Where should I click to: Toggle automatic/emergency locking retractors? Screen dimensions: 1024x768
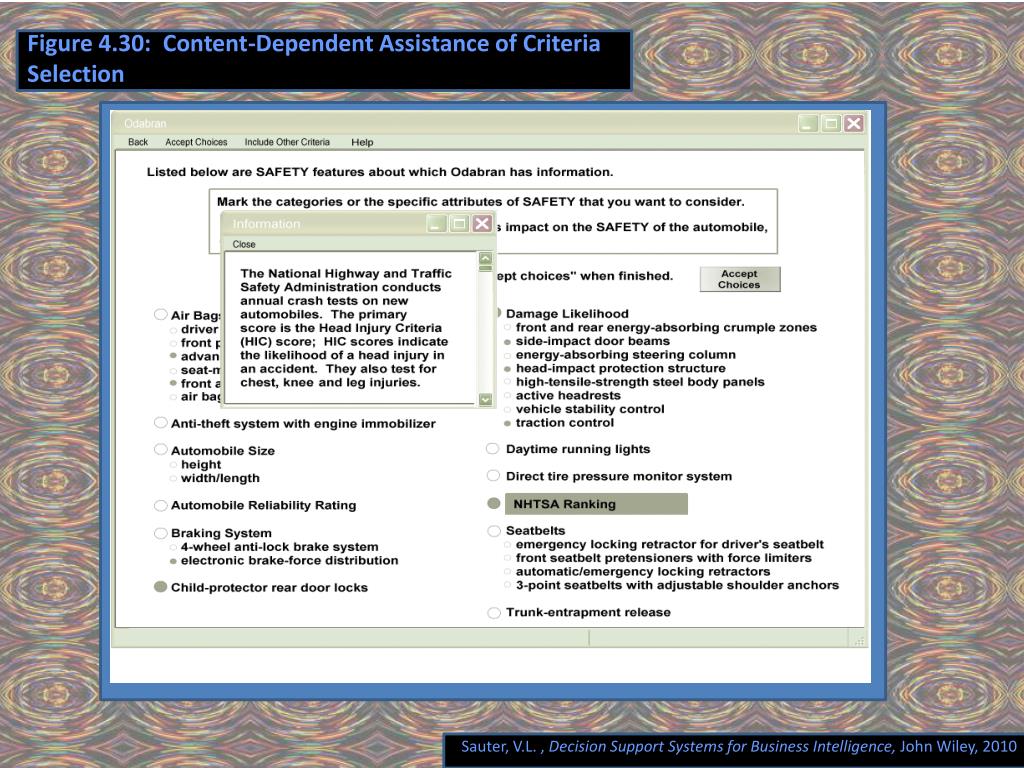pos(507,571)
